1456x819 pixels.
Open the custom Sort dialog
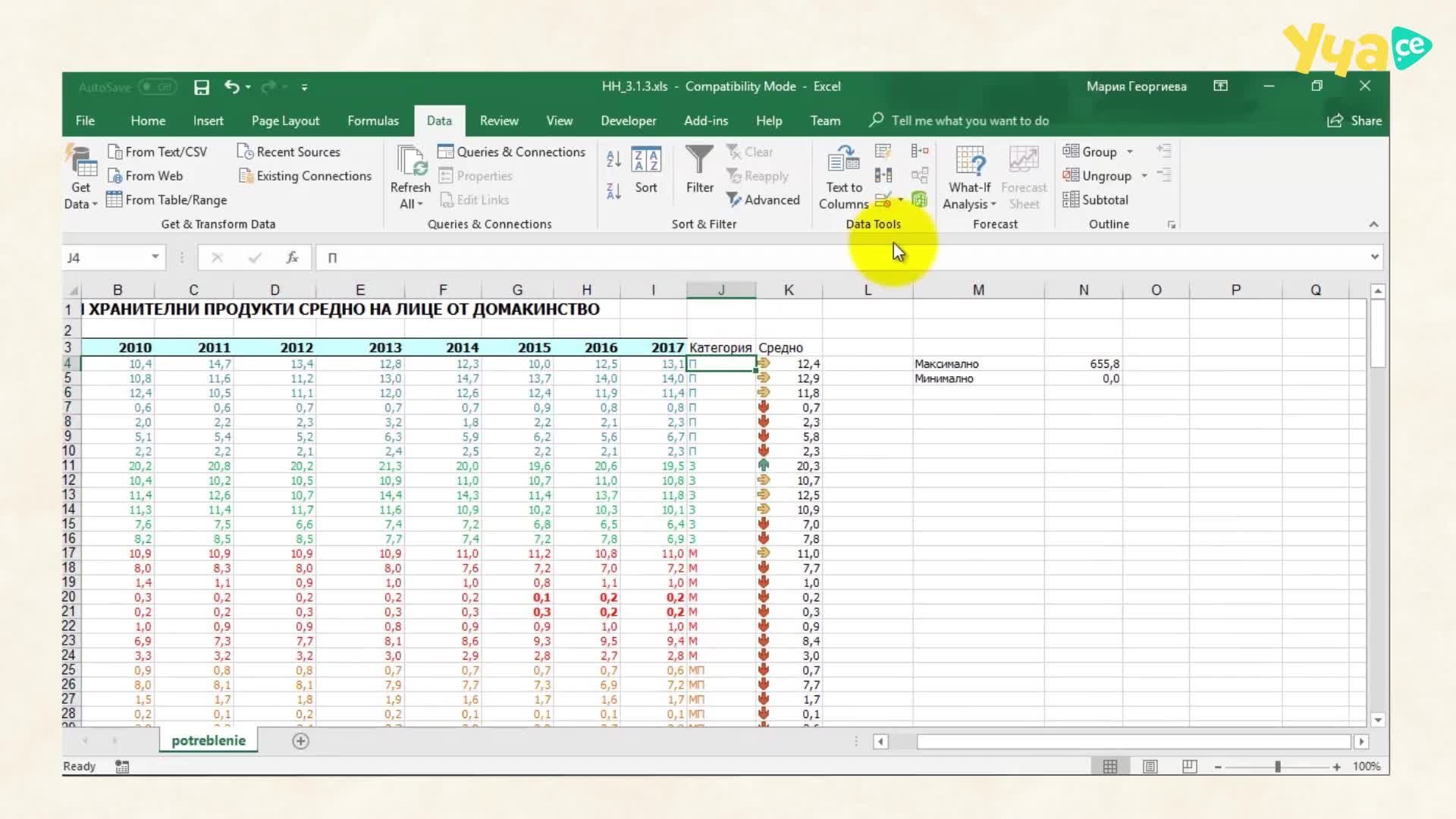coord(646,171)
